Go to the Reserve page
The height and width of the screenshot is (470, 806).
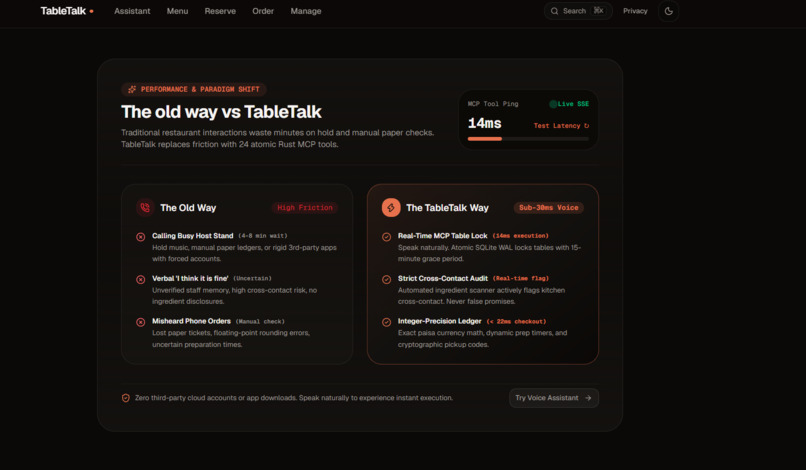point(220,11)
